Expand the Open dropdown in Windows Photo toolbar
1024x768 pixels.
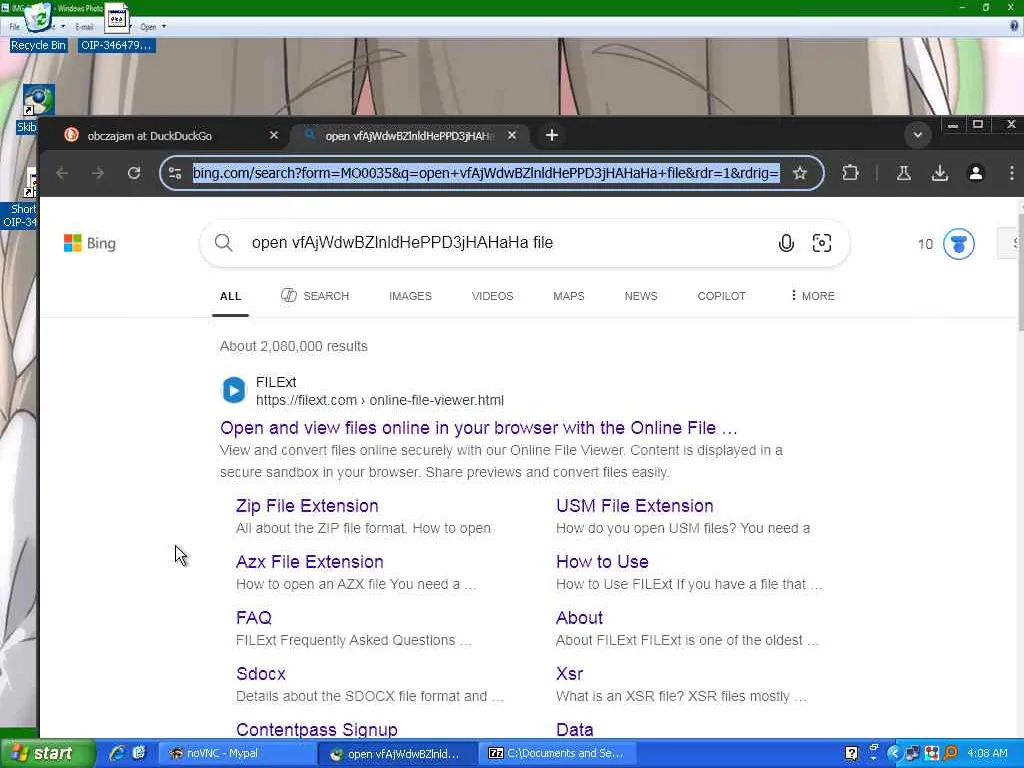(164, 27)
